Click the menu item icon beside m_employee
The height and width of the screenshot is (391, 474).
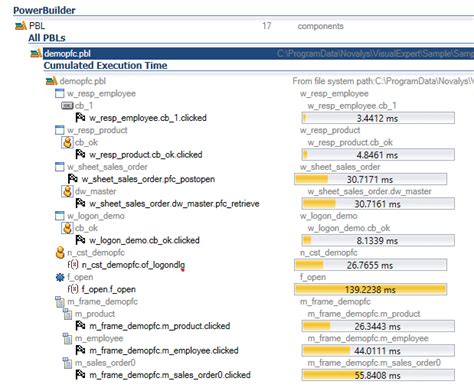point(68,338)
